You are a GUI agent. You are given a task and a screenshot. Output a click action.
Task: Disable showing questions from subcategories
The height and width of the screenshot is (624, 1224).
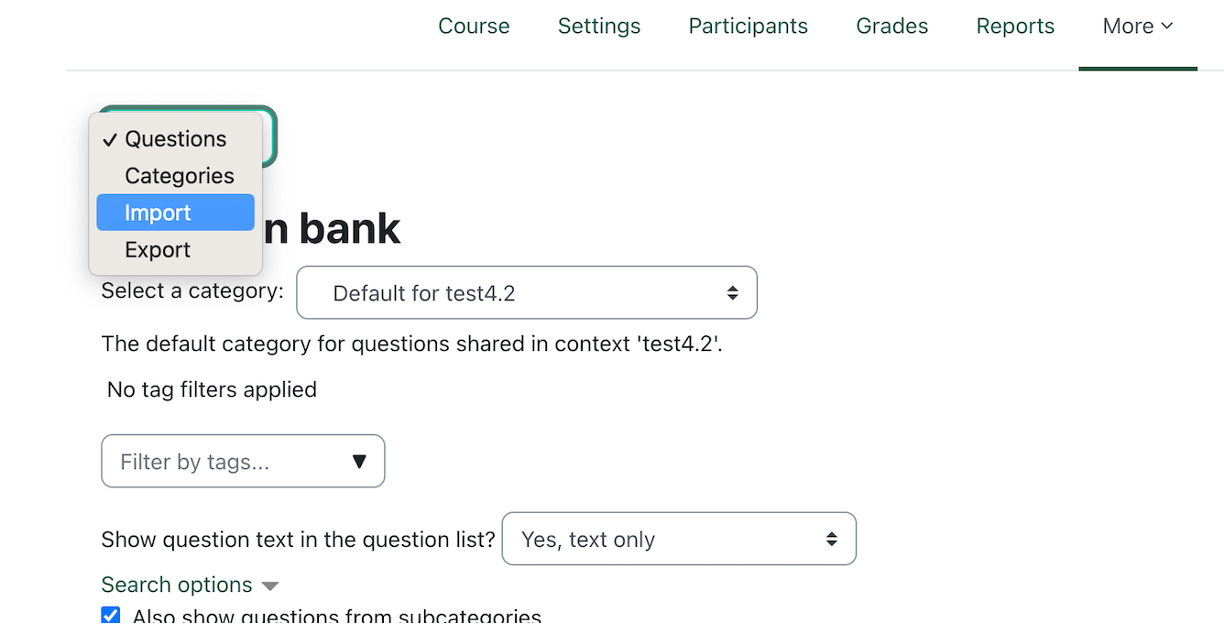(110, 615)
